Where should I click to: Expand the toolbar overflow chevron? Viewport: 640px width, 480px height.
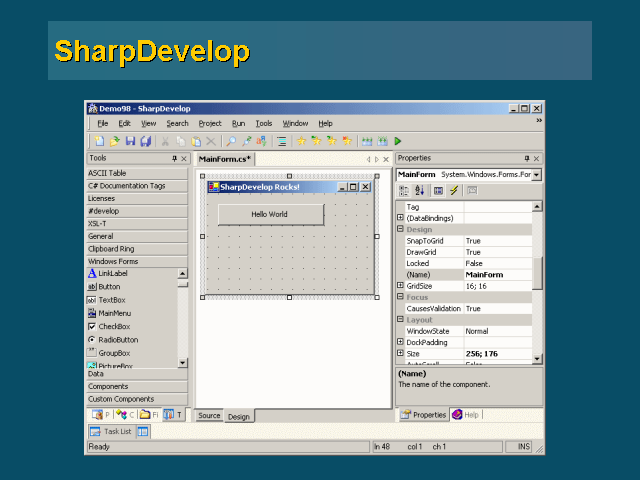539,120
